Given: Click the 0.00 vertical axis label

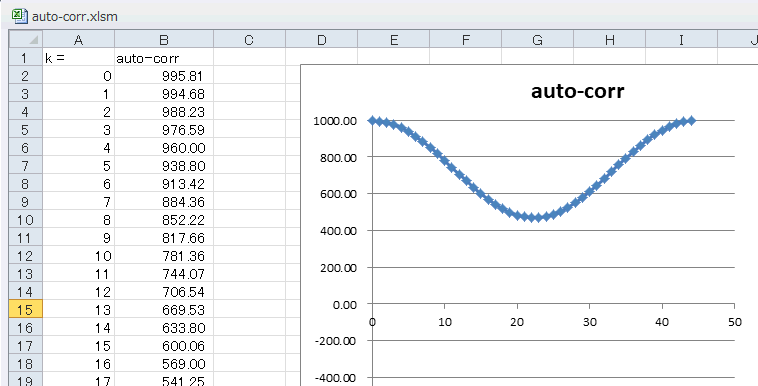Looking at the screenshot, I should point(344,304).
